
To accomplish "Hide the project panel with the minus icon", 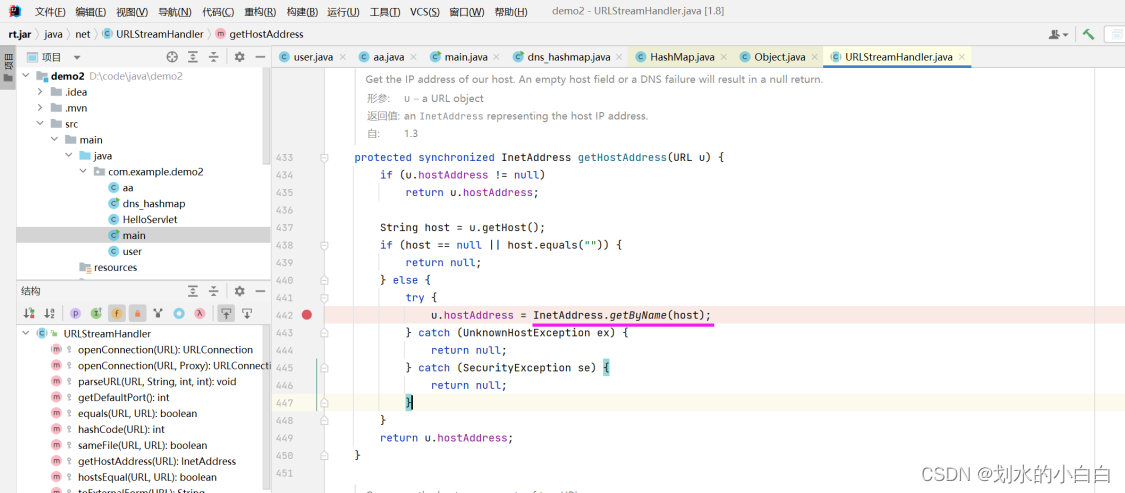I will [x=260, y=57].
